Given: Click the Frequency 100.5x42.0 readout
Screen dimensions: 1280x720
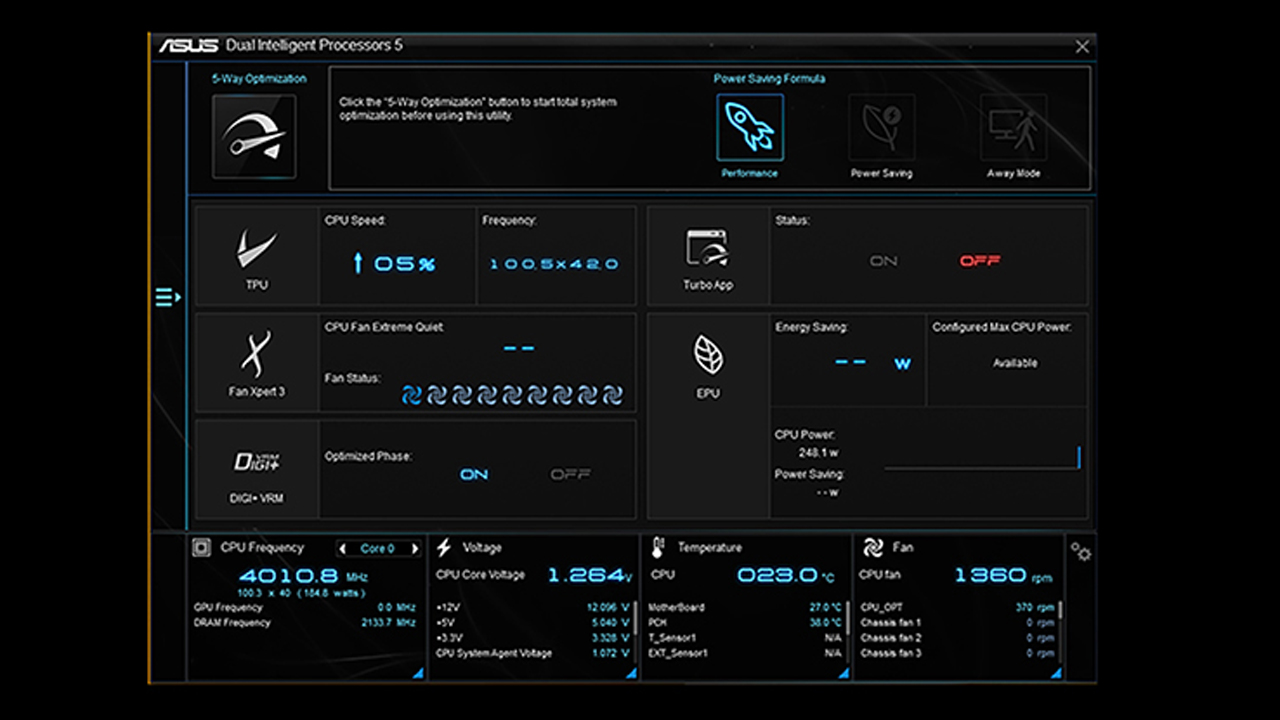Looking at the screenshot, I should 554,264.
